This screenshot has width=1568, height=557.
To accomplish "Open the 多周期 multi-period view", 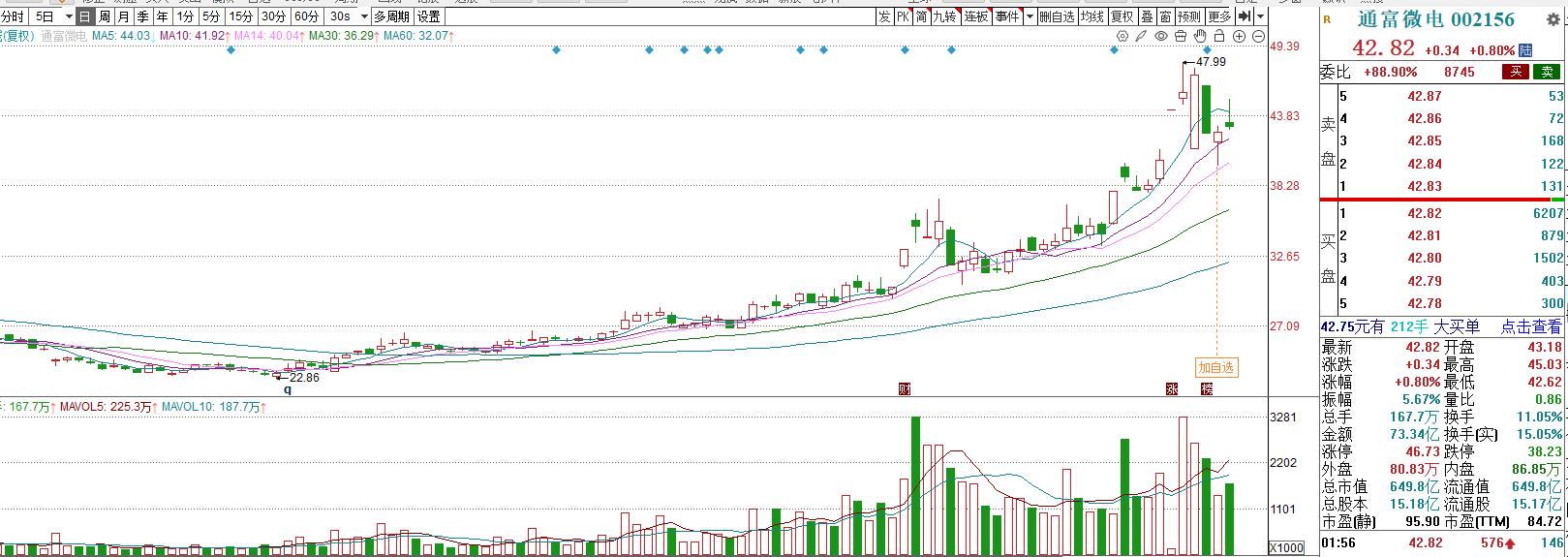I will coord(392,16).
